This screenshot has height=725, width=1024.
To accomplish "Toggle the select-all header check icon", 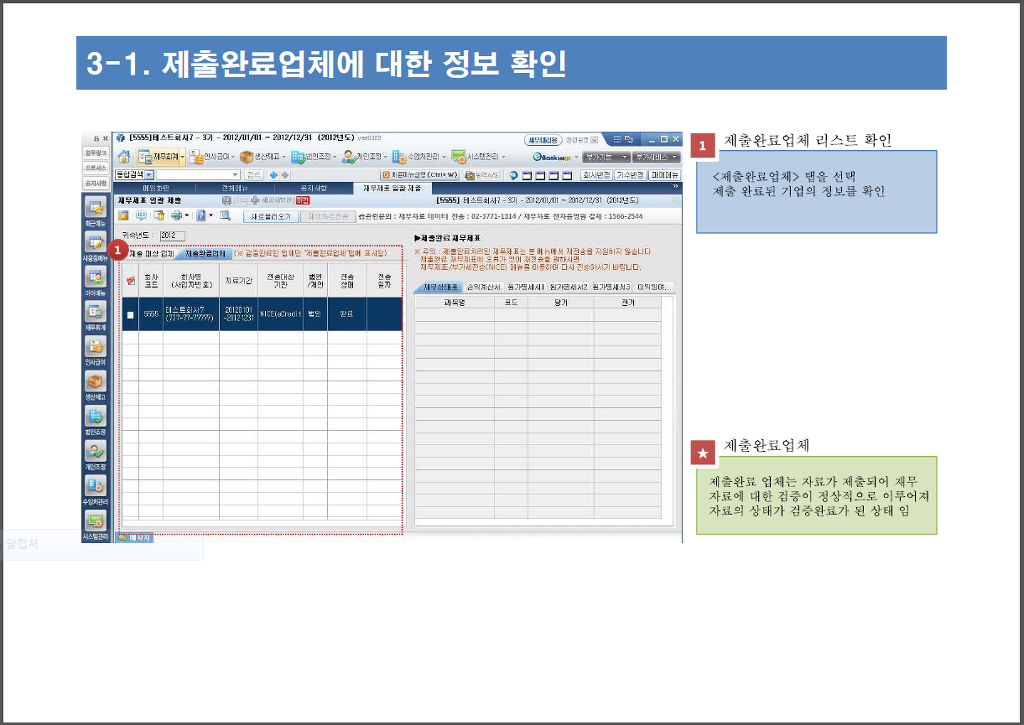I will pyautogui.click(x=130, y=280).
